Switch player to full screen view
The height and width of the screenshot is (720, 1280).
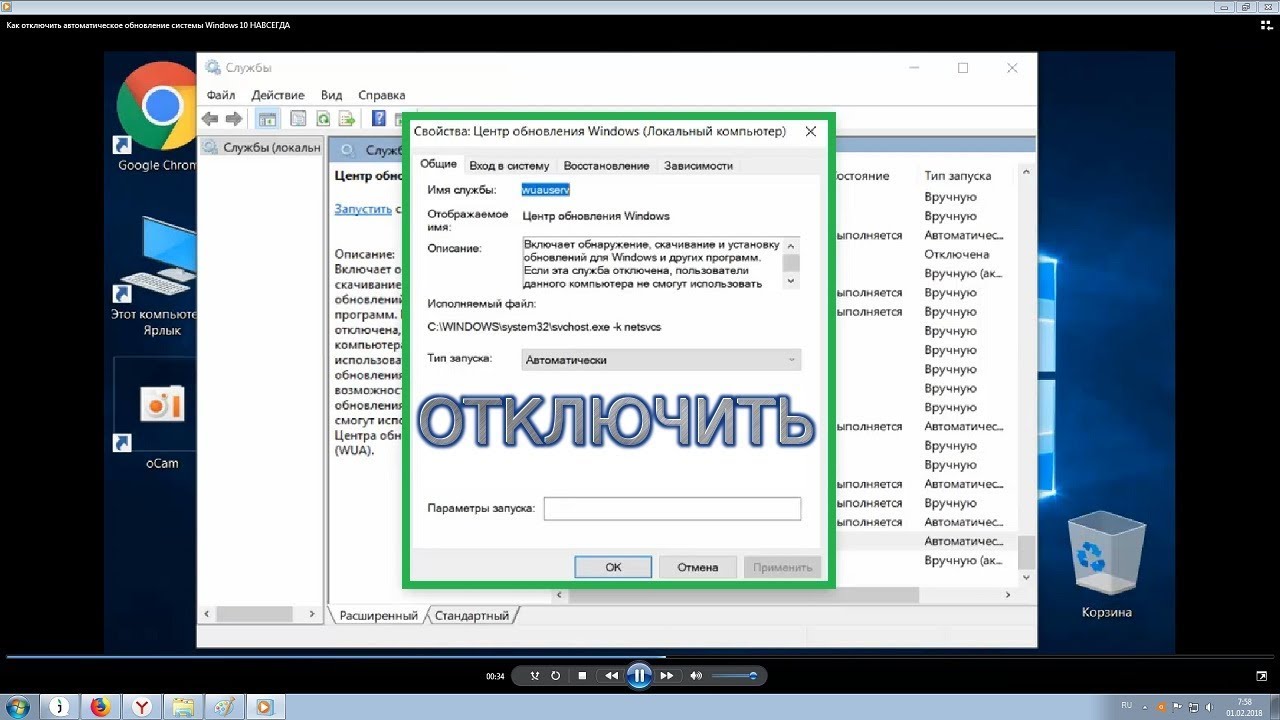click(1261, 676)
